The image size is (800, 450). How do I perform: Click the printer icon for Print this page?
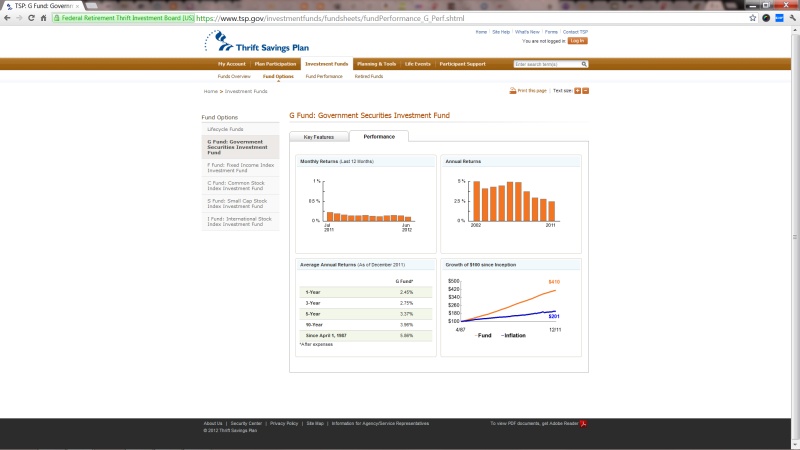[x=512, y=91]
